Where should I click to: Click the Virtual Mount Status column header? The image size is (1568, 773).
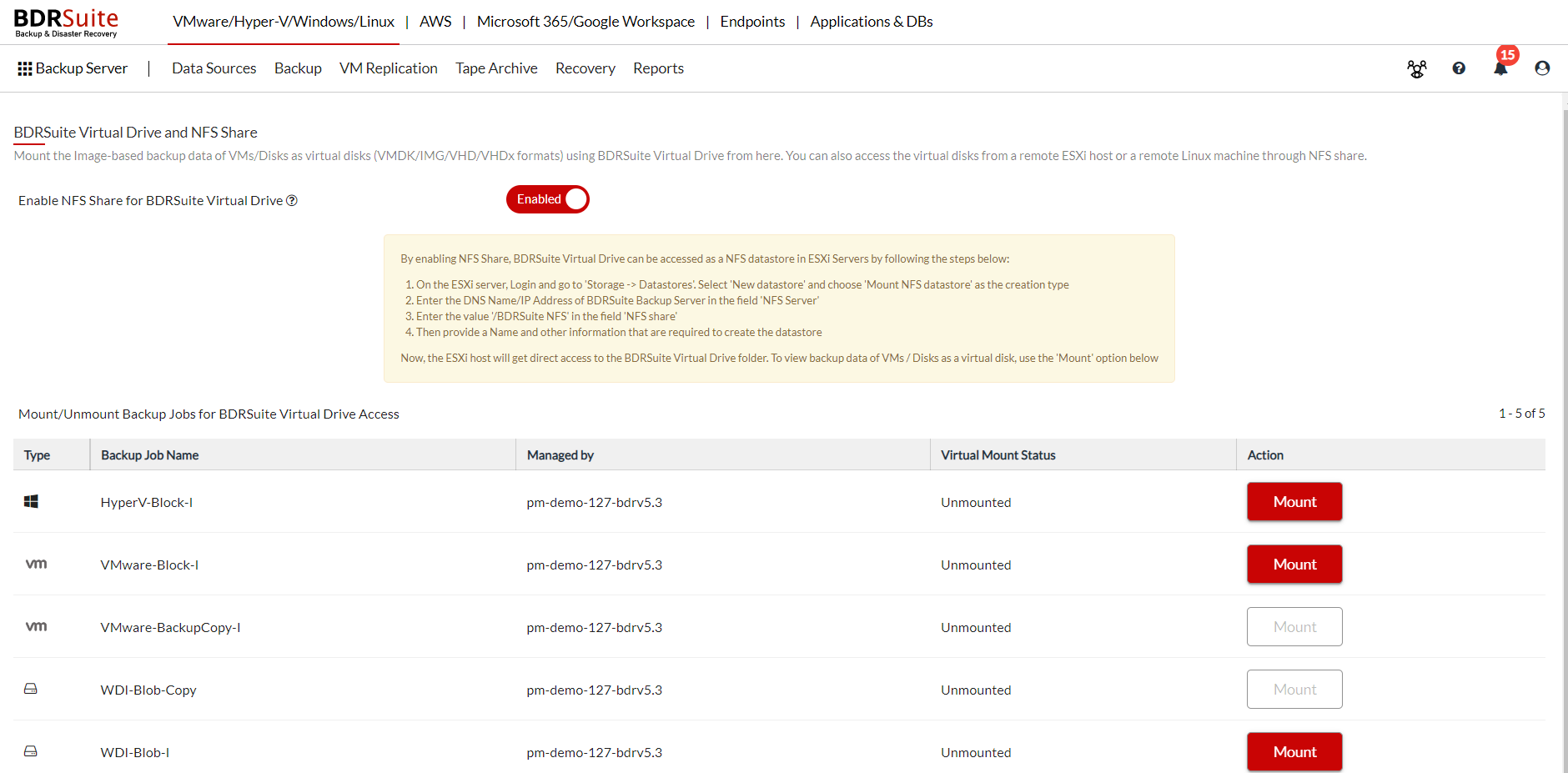point(1083,454)
